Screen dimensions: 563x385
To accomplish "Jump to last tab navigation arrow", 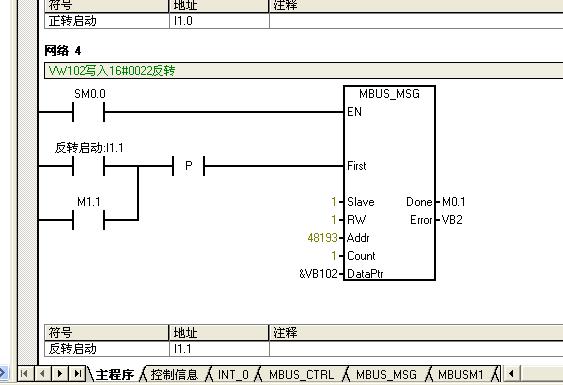I will pos(78,374).
